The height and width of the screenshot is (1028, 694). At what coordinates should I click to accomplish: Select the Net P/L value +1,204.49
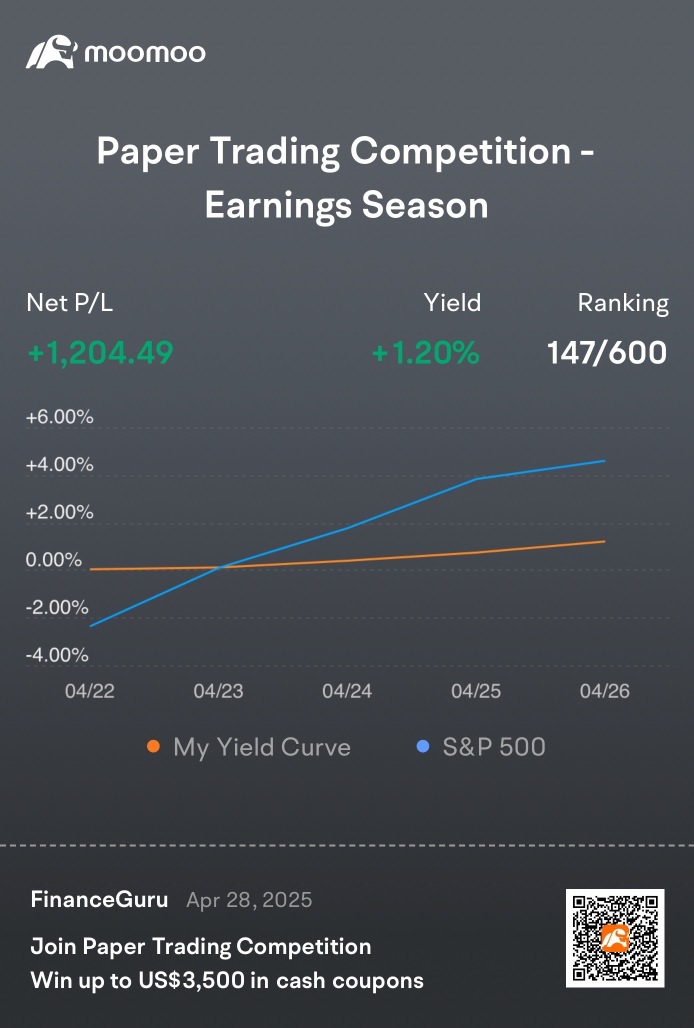pyautogui.click(x=100, y=353)
